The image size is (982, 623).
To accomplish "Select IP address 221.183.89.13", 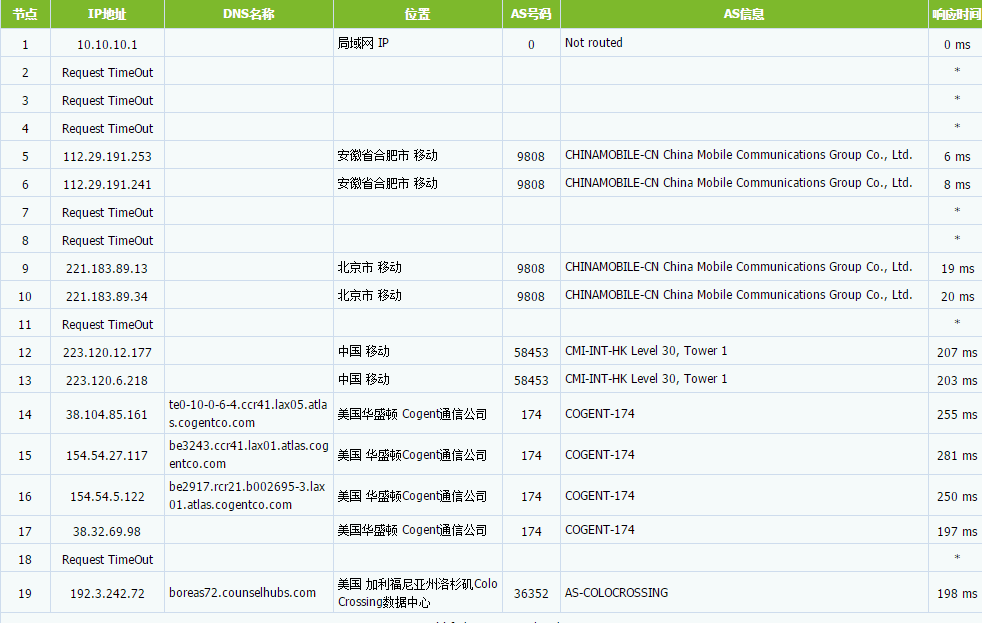I will click(x=107, y=269).
